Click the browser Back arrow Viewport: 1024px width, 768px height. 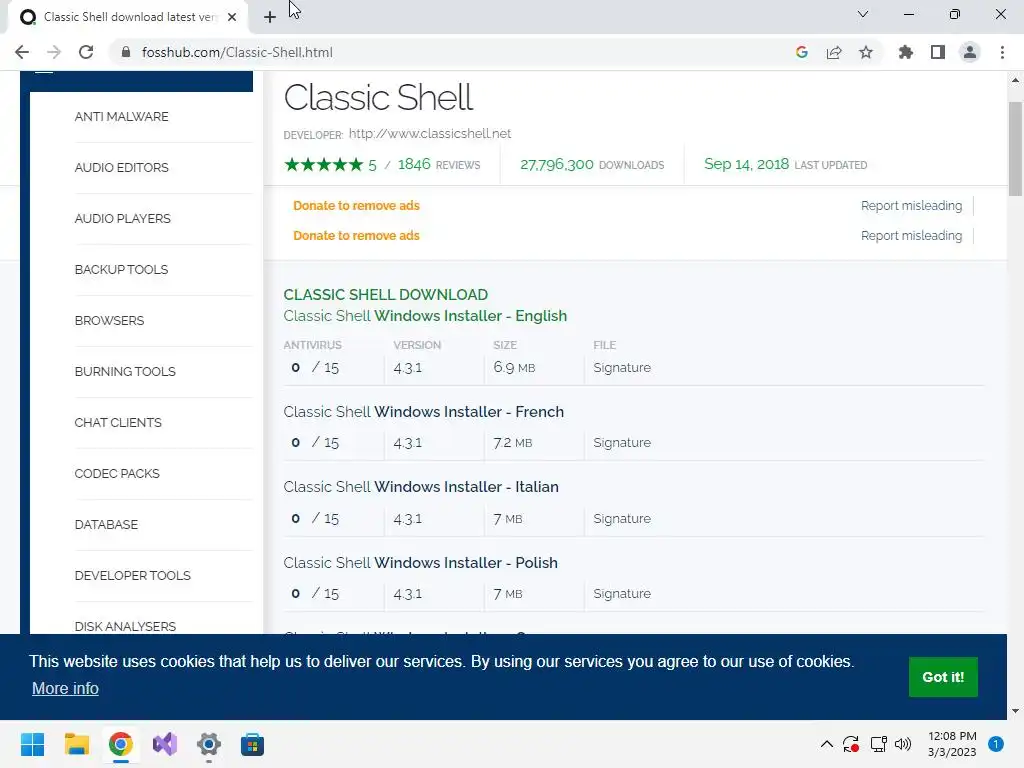pyautogui.click(x=22, y=52)
